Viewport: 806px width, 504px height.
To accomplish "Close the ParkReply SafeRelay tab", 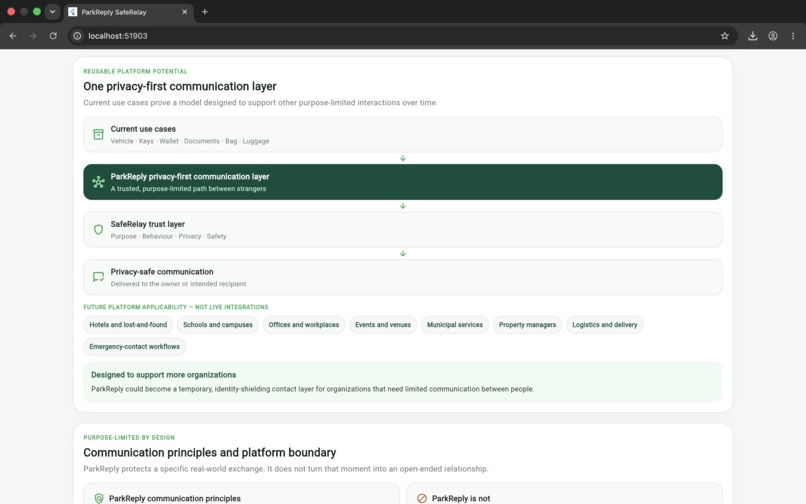I will point(185,12).
